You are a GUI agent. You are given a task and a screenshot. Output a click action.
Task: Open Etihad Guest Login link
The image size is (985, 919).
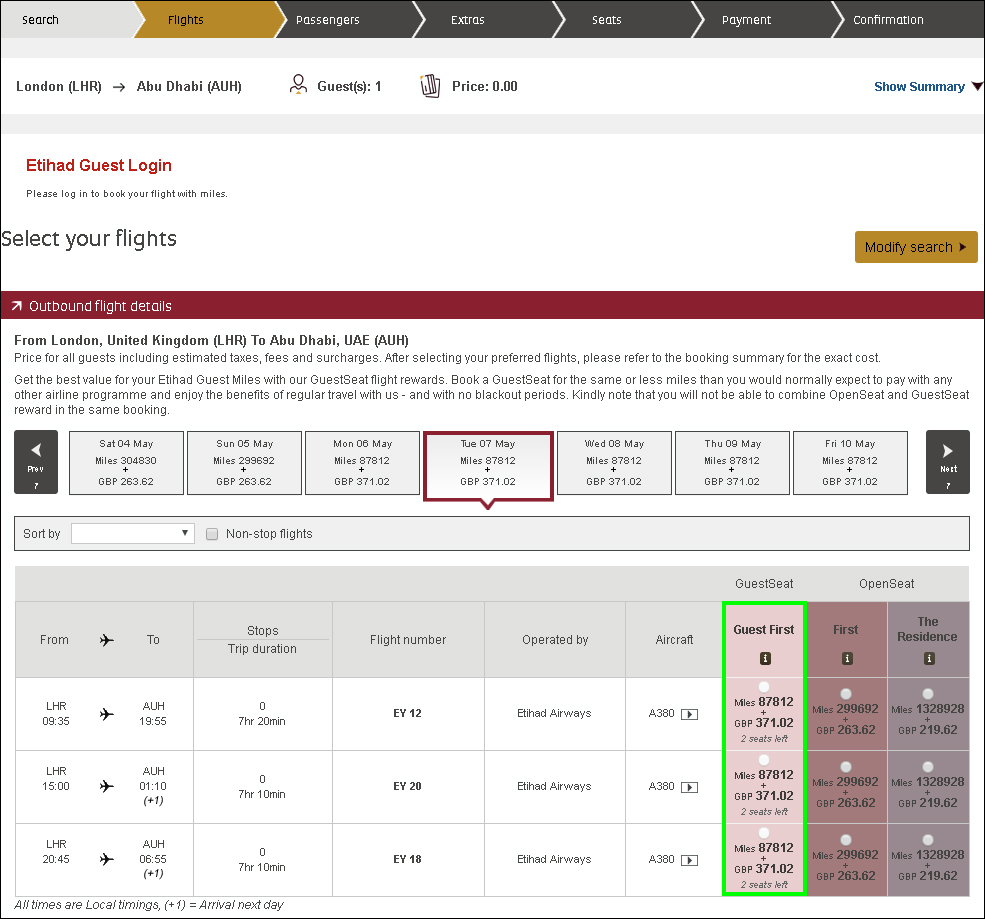[x=99, y=165]
